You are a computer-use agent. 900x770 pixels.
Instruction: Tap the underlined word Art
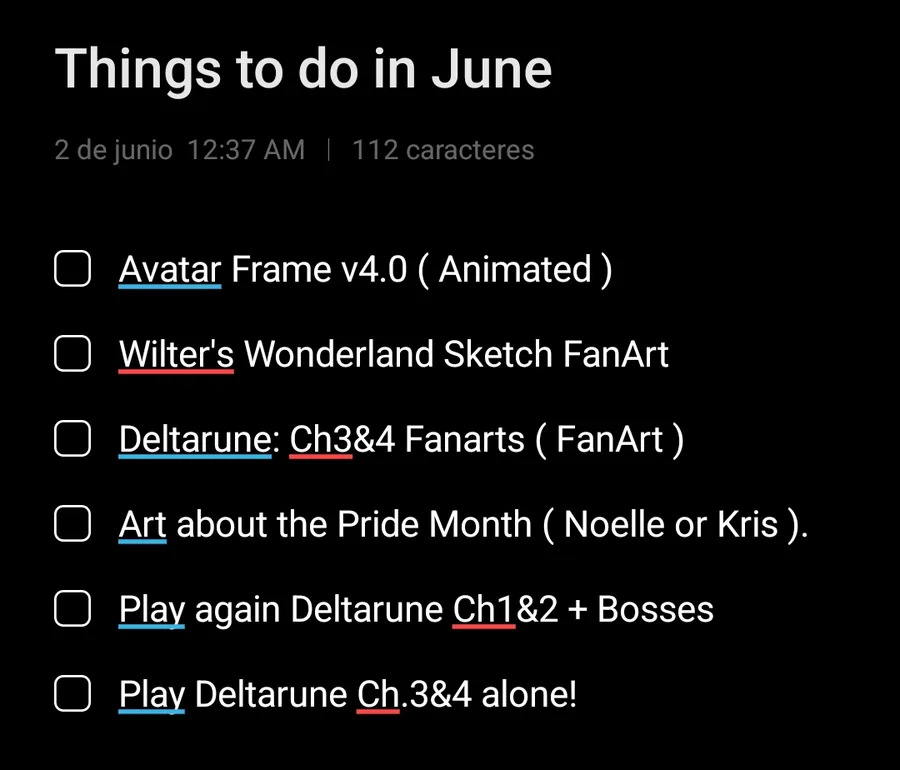click(142, 524)
